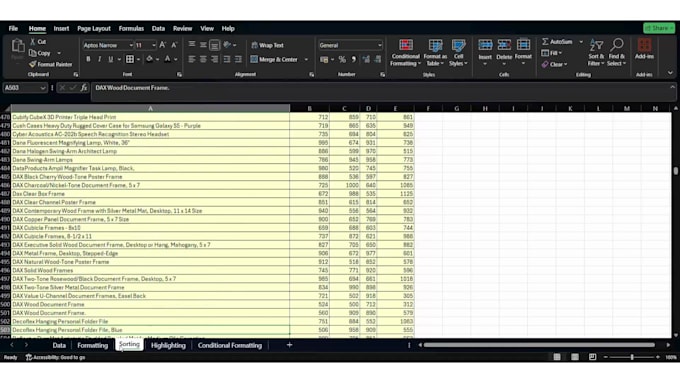
Task: Click Increase Decimal icon
Action: pos(366,59)
